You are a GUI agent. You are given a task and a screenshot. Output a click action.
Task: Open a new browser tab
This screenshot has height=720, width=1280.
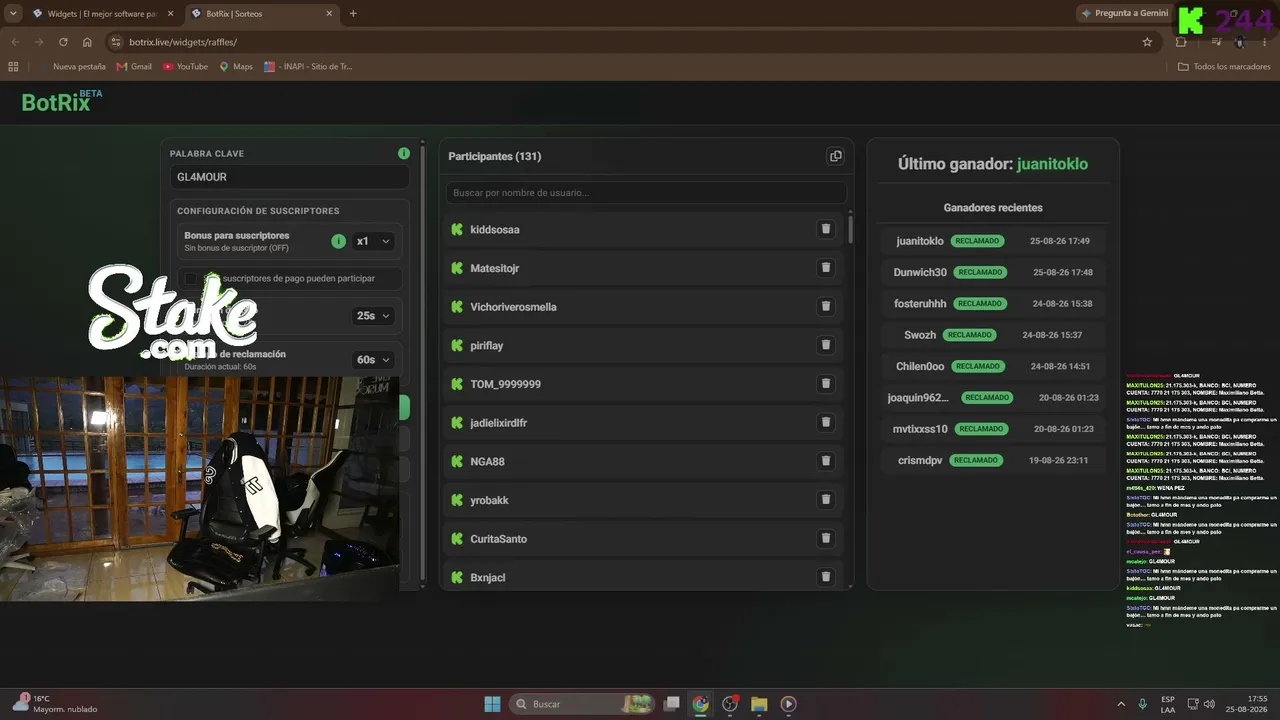coord(353,14)
